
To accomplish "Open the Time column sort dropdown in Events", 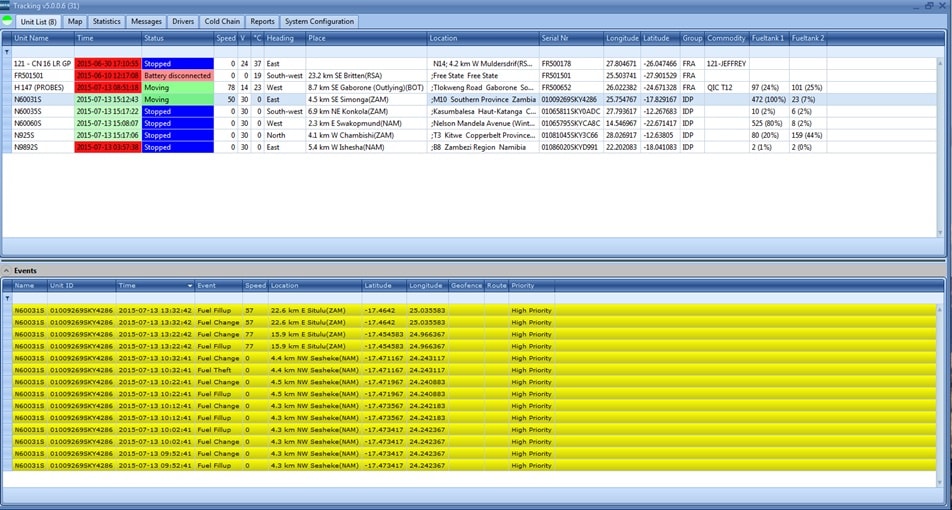I will (x=189, y=285).
